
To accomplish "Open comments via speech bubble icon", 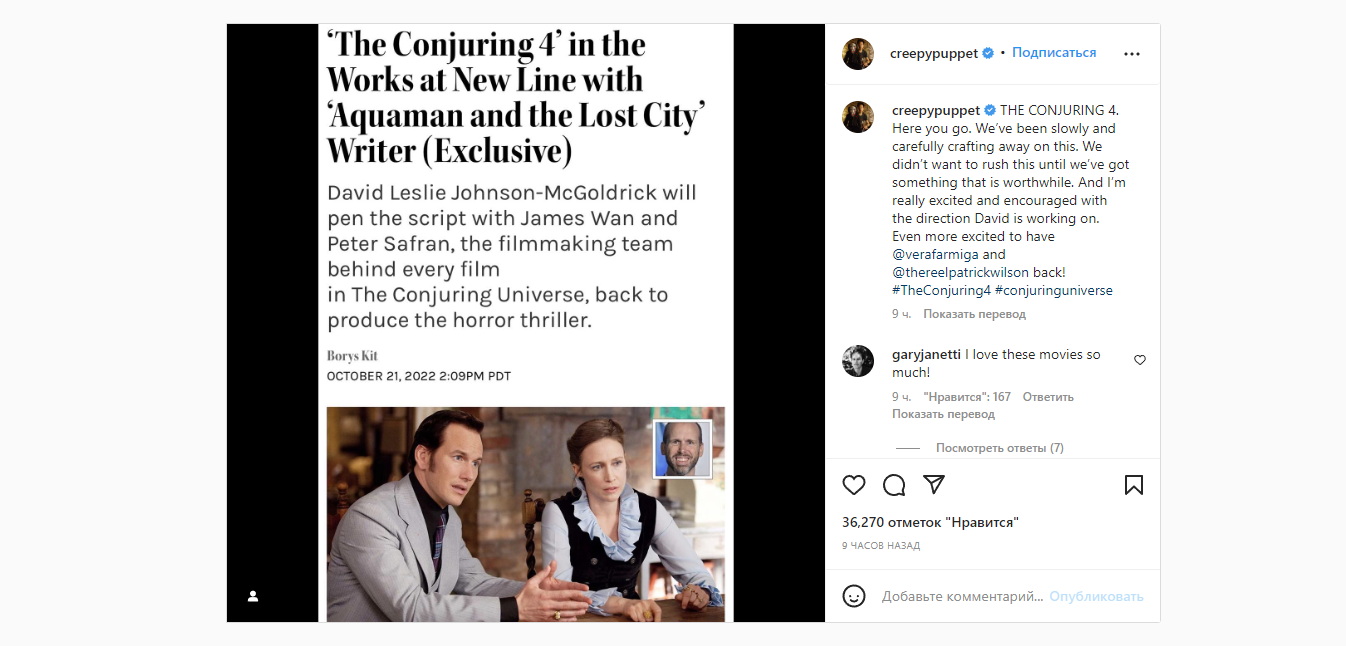I will pyautogui.click(x=894, y=485).
